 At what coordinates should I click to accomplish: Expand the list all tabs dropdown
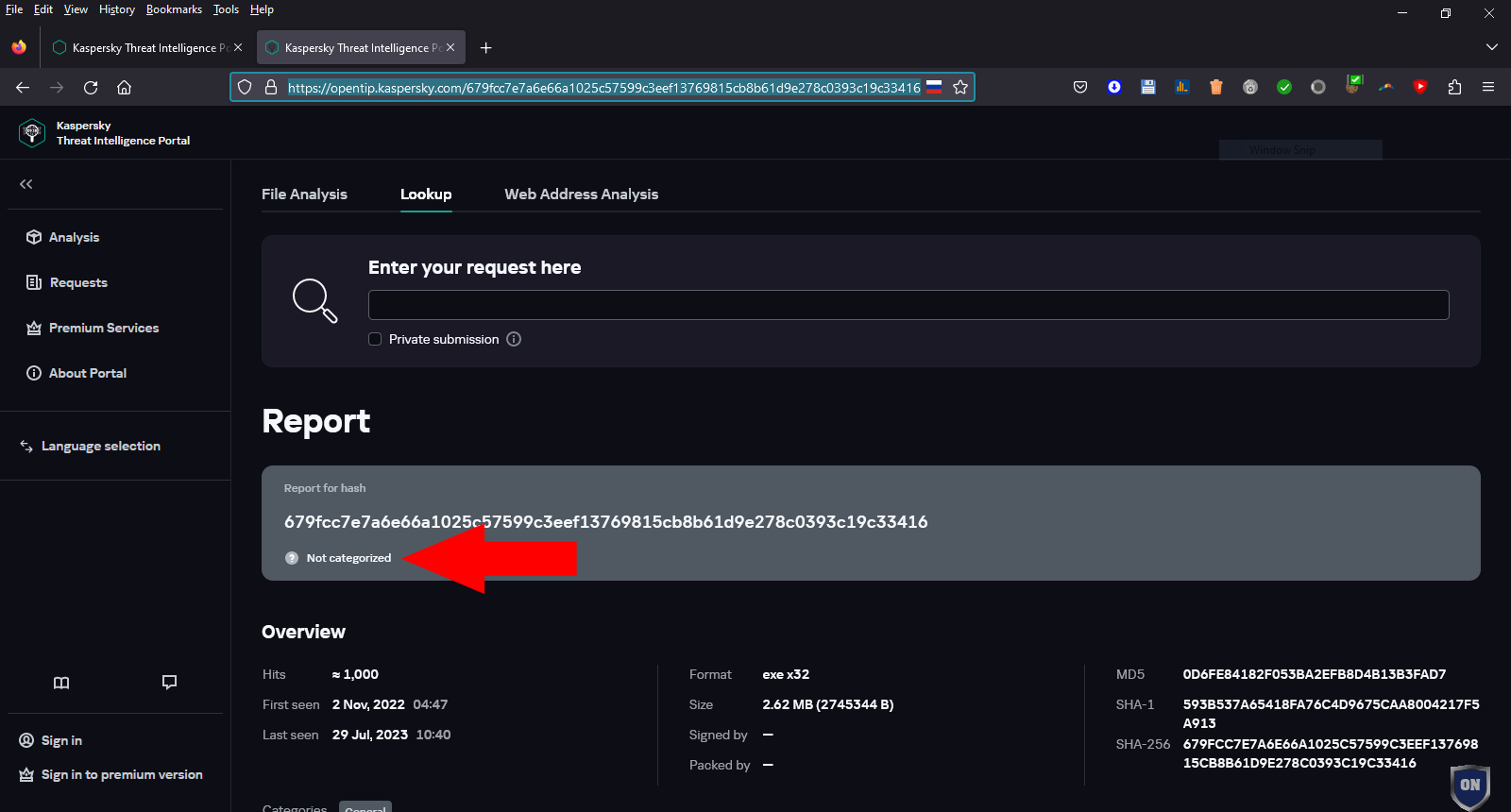click(x=1492, y=47)
